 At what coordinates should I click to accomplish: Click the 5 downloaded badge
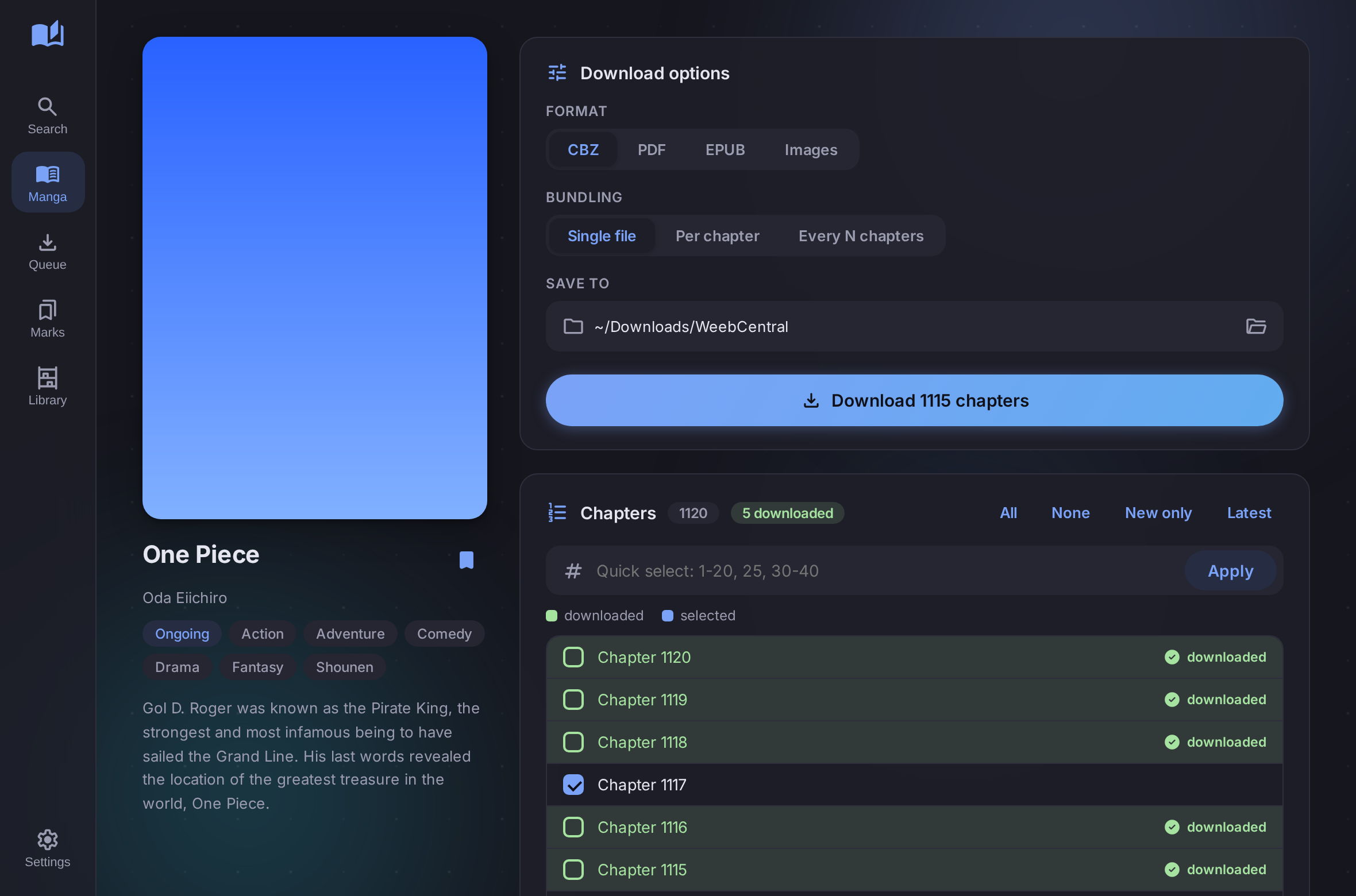coord(787,513)
